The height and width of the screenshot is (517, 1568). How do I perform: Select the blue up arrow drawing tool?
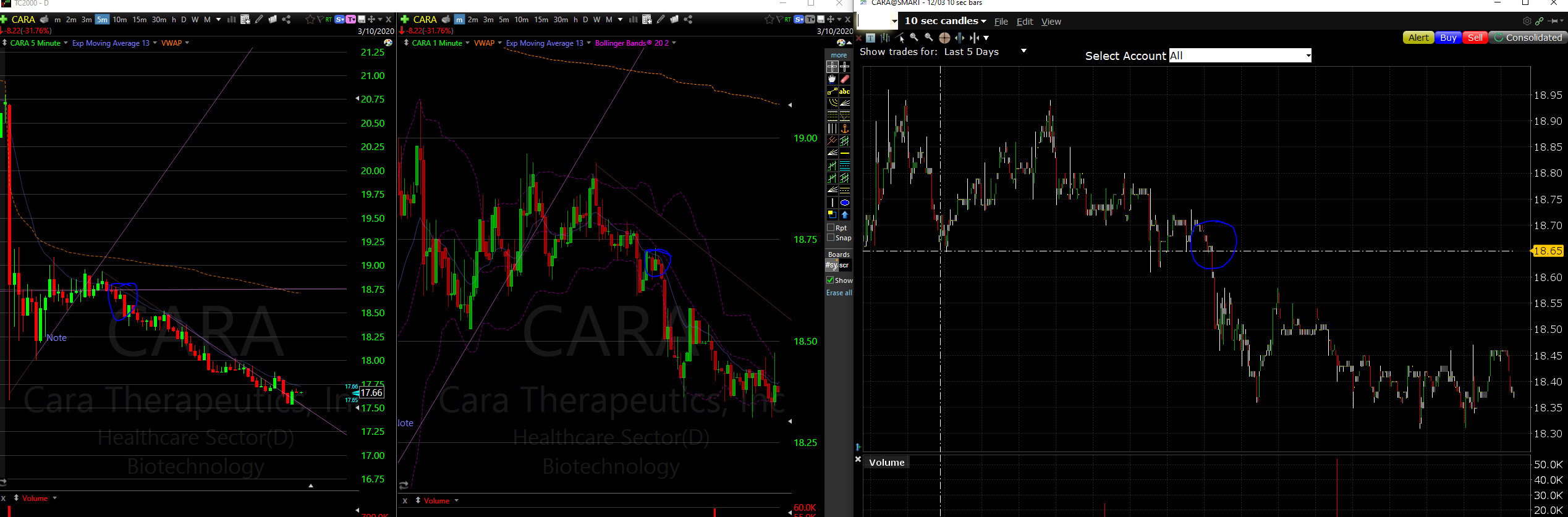point(844,215)
